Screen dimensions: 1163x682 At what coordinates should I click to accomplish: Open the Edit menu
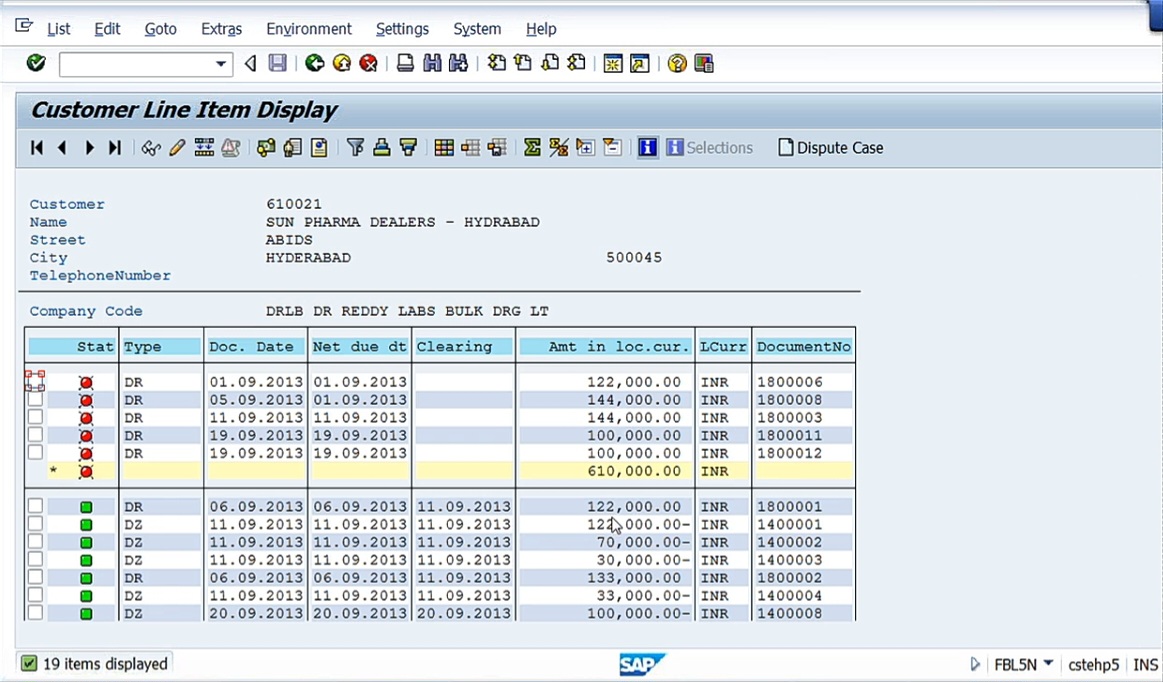[107, 29]
